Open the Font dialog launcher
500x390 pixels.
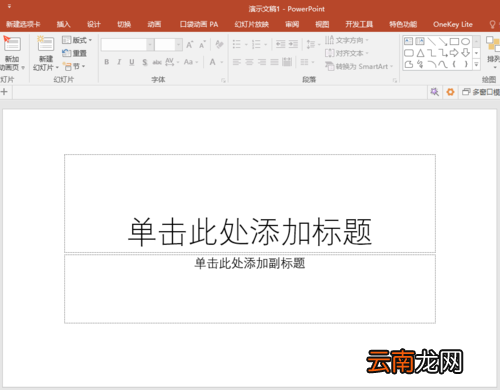[223, 80]
